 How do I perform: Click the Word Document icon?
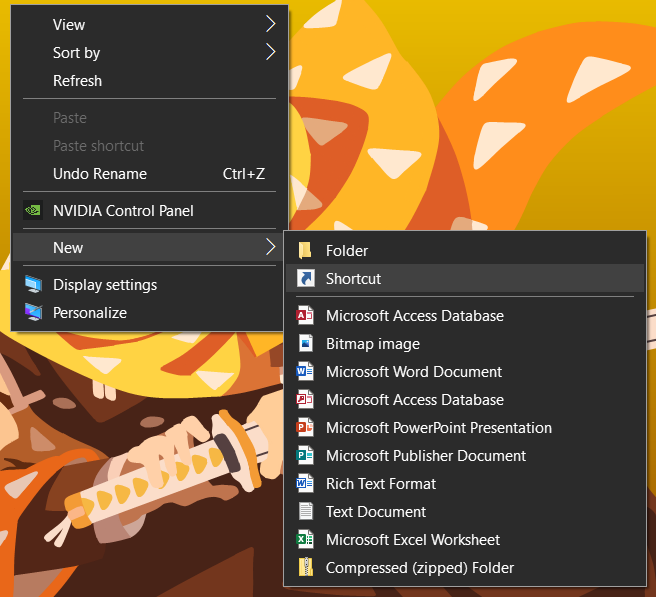(x=305, y=372)
